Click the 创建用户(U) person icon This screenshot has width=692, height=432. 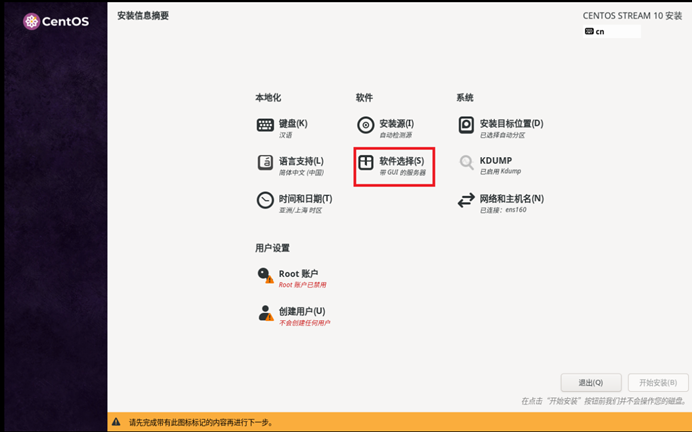coord(266,313)
